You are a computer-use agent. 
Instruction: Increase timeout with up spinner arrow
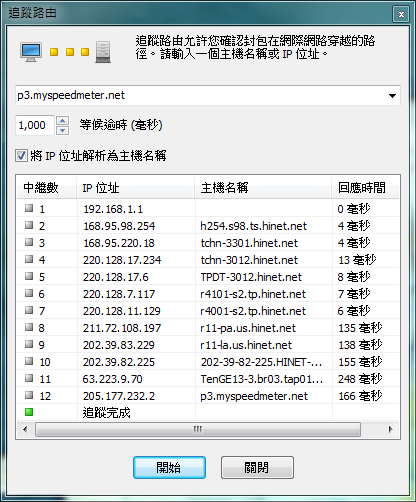click(63, 120)
